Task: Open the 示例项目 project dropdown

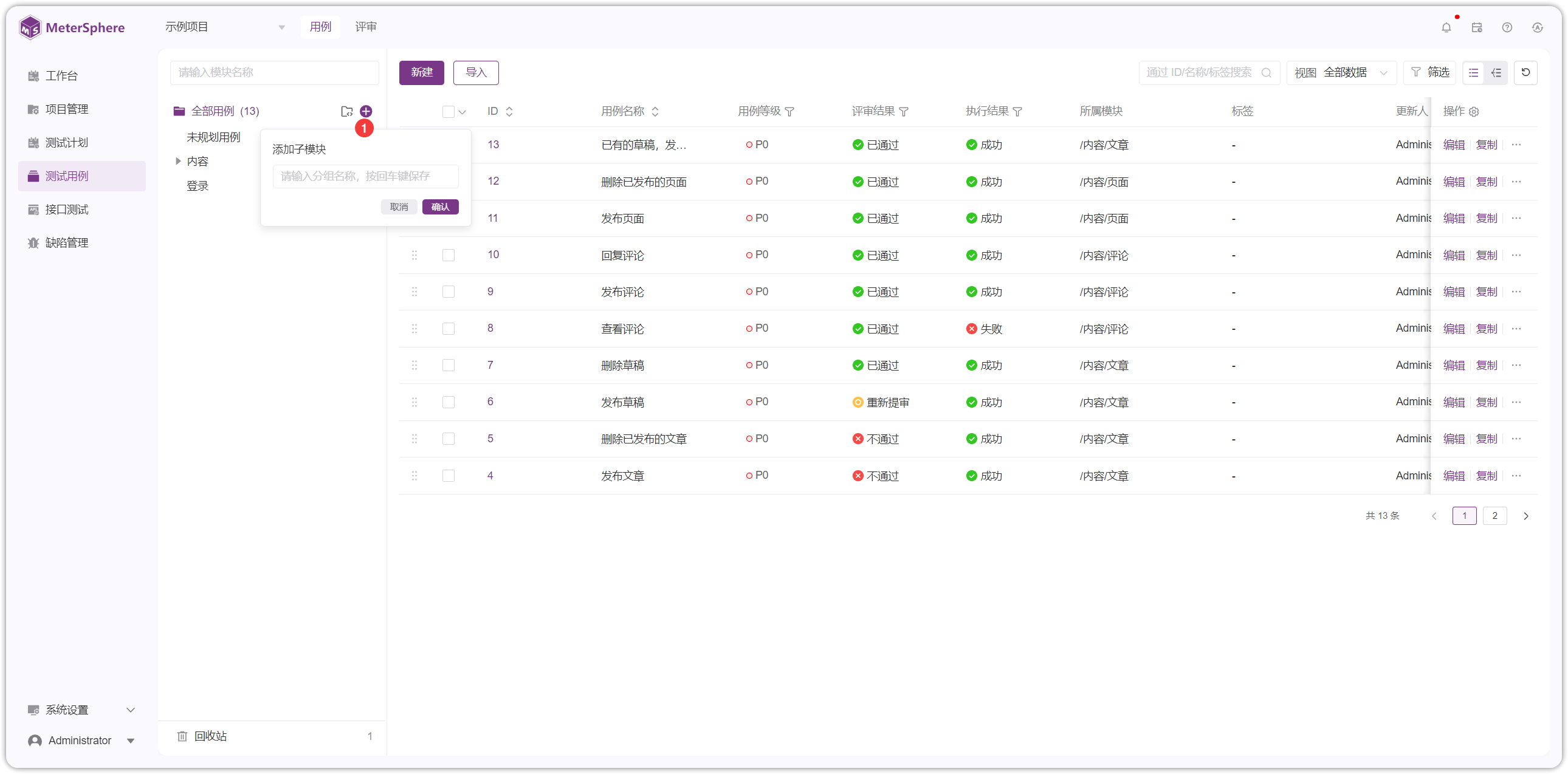Action: pos(225,27)
